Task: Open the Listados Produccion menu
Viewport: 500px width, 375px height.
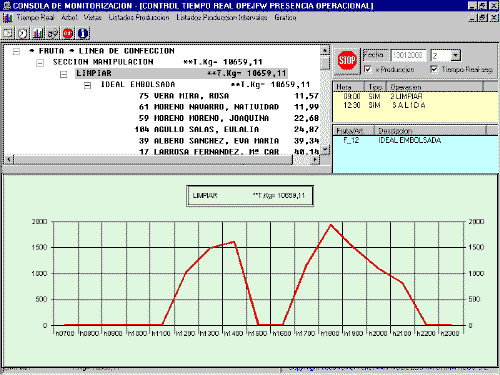Action: coord(139,17)
